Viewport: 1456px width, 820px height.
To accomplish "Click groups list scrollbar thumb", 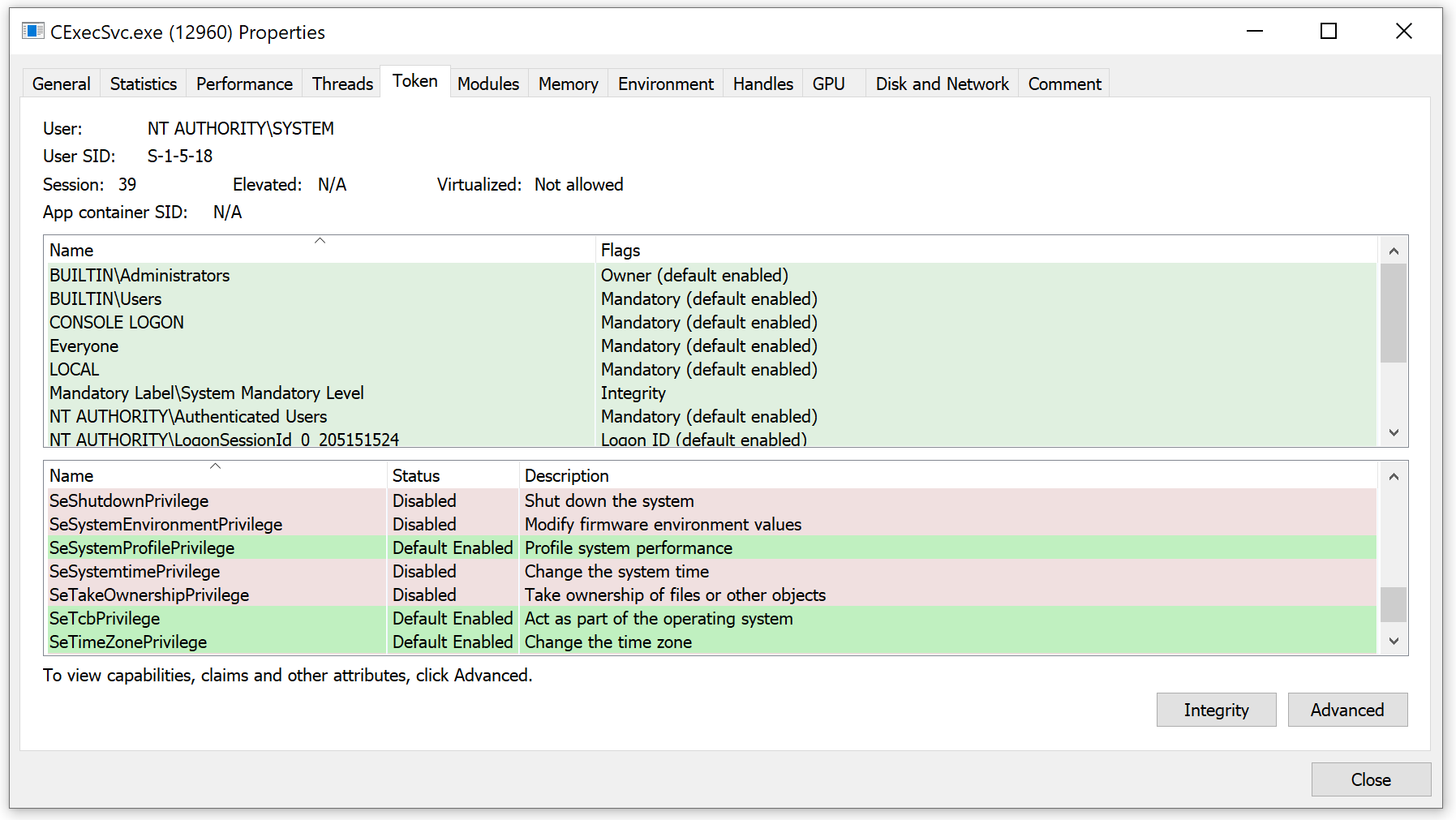I will (x=1394, y=313).
